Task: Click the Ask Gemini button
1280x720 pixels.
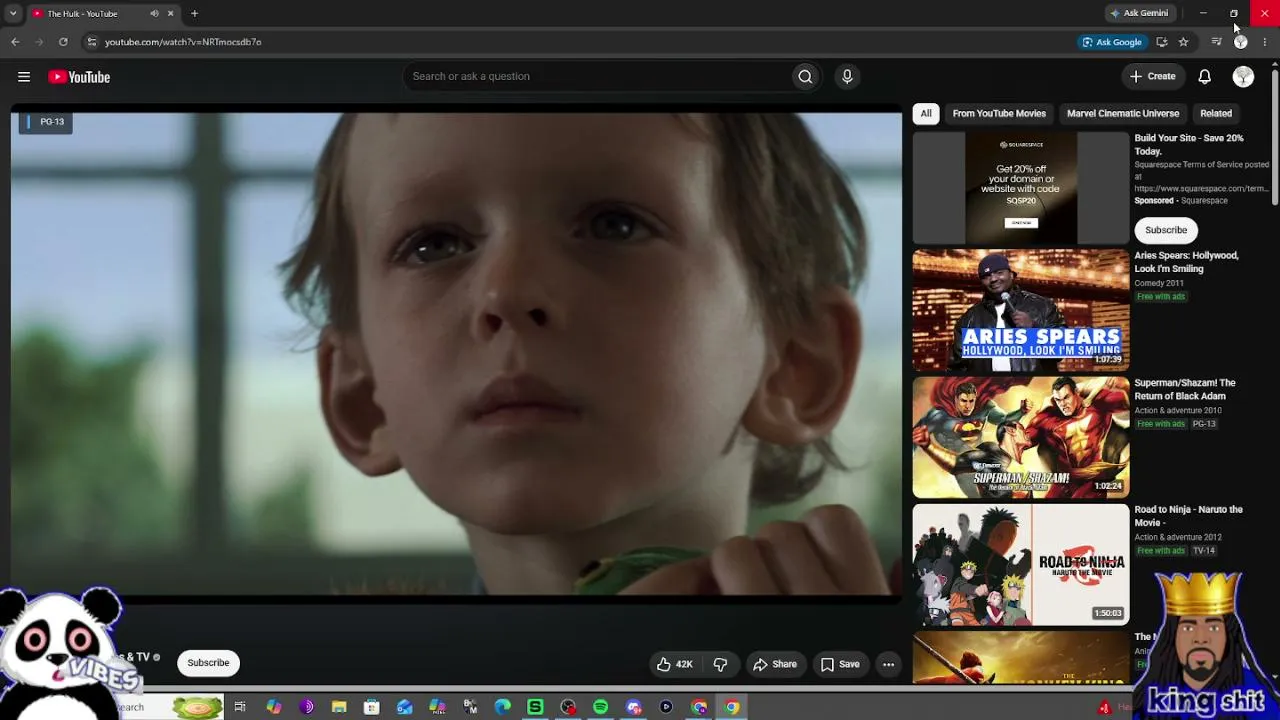Action: (1139, 13)
